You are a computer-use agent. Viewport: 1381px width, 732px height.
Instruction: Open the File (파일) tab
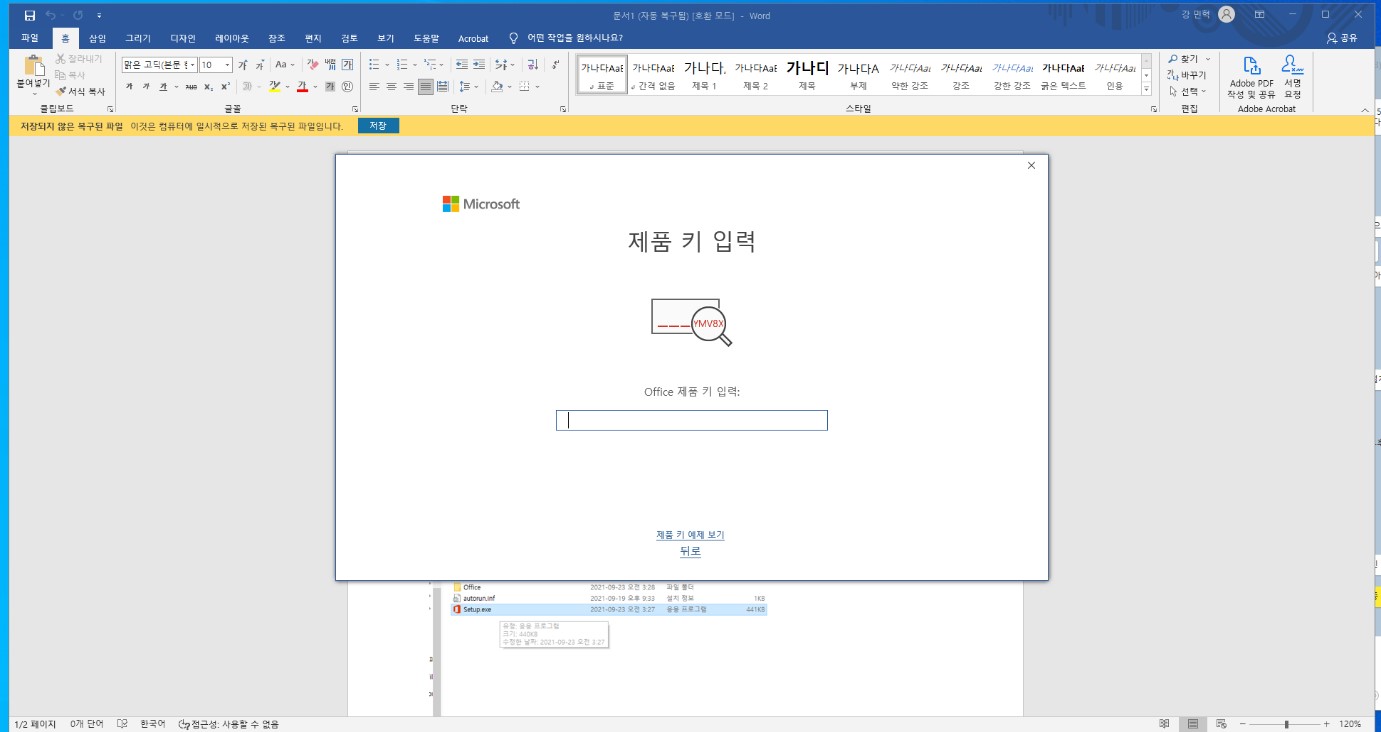pyautogui.click(x=29, y=38)
